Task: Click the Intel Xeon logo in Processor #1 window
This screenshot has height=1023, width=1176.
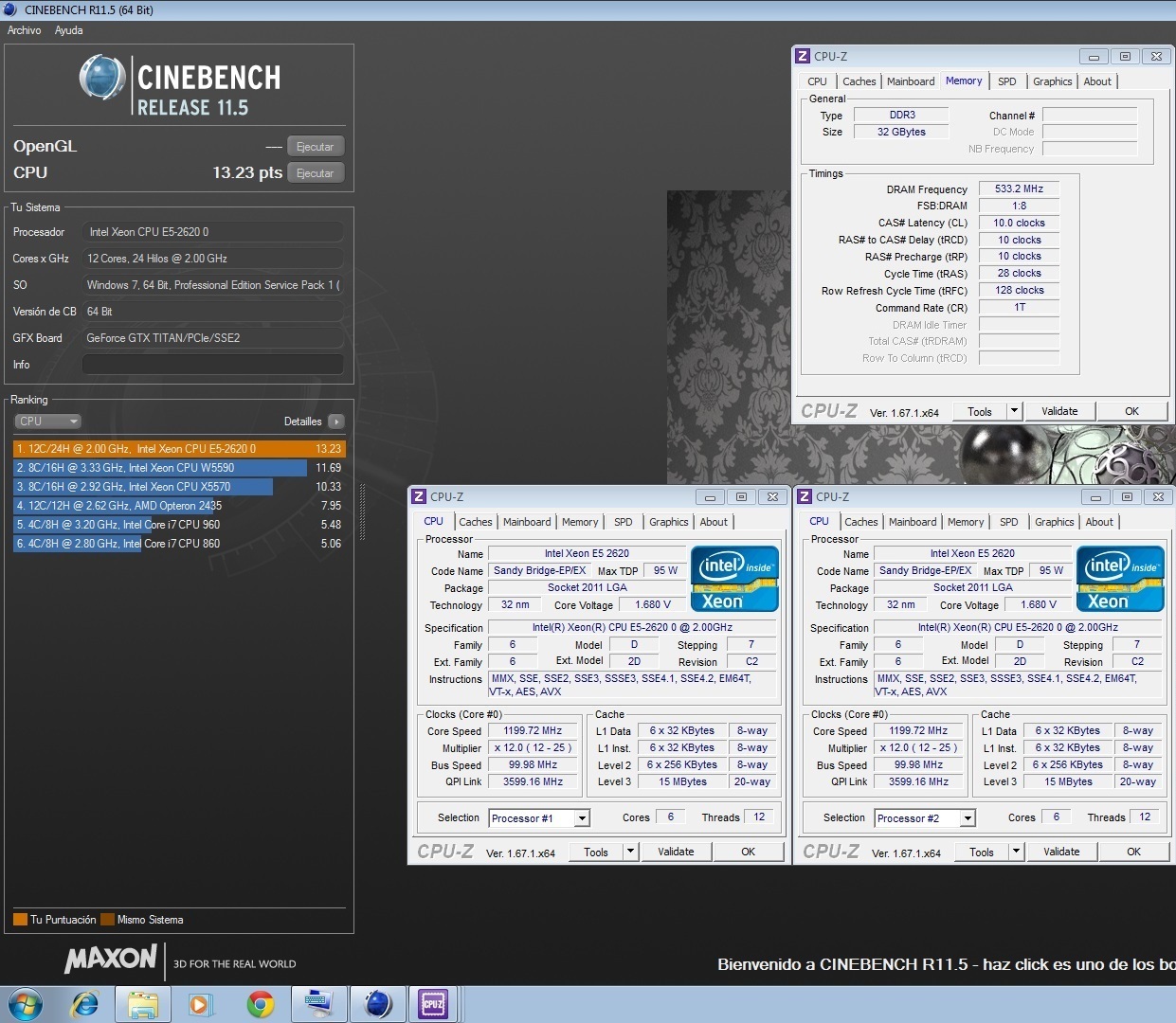Action: pos(734,578)
